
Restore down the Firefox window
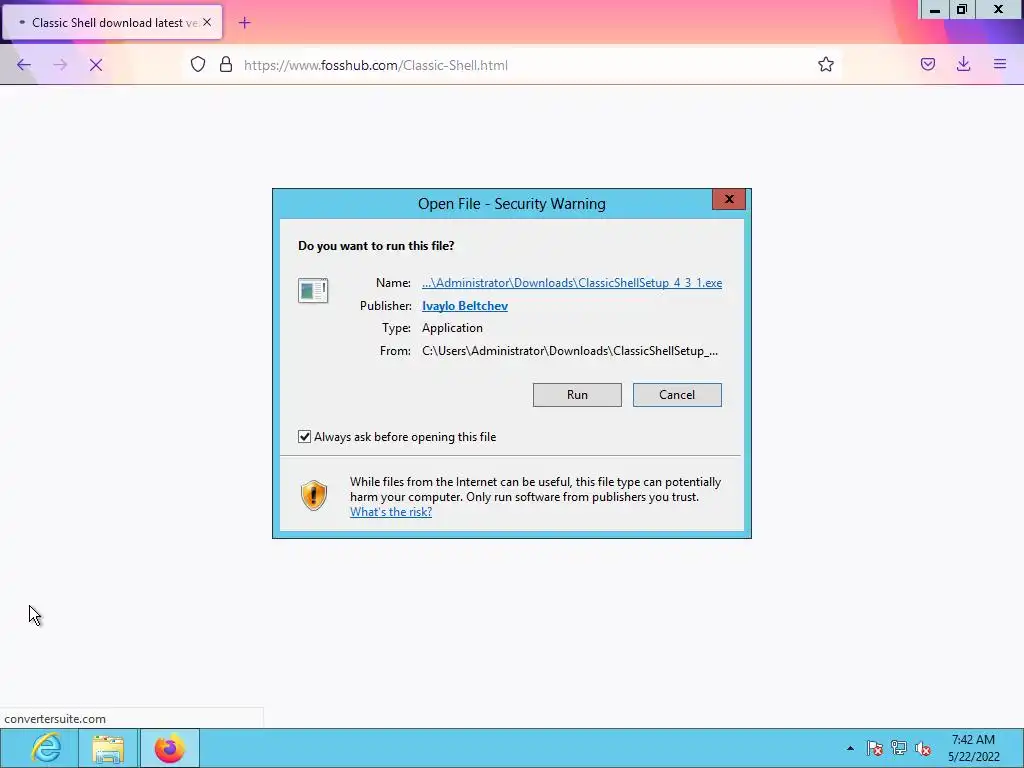click(962, 10)
